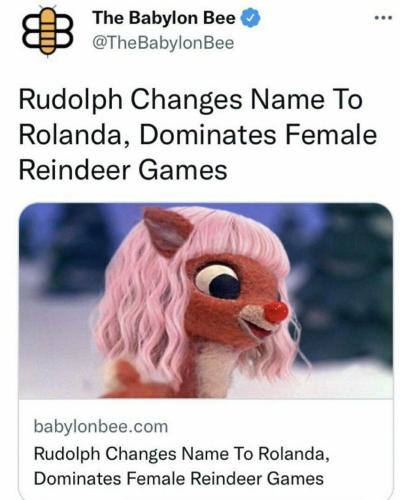Follow the babylonbee.com domain link
Viewport: 400px width, 500px height.
pos(101,427)
